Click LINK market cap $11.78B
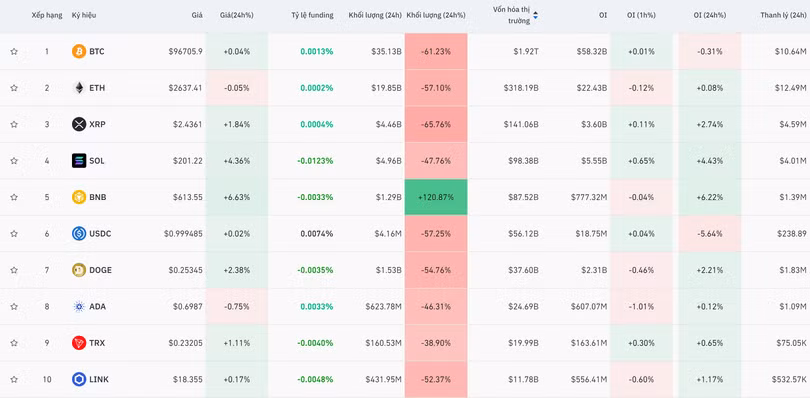This screenshot has width=810, height=398. (522, 379)
